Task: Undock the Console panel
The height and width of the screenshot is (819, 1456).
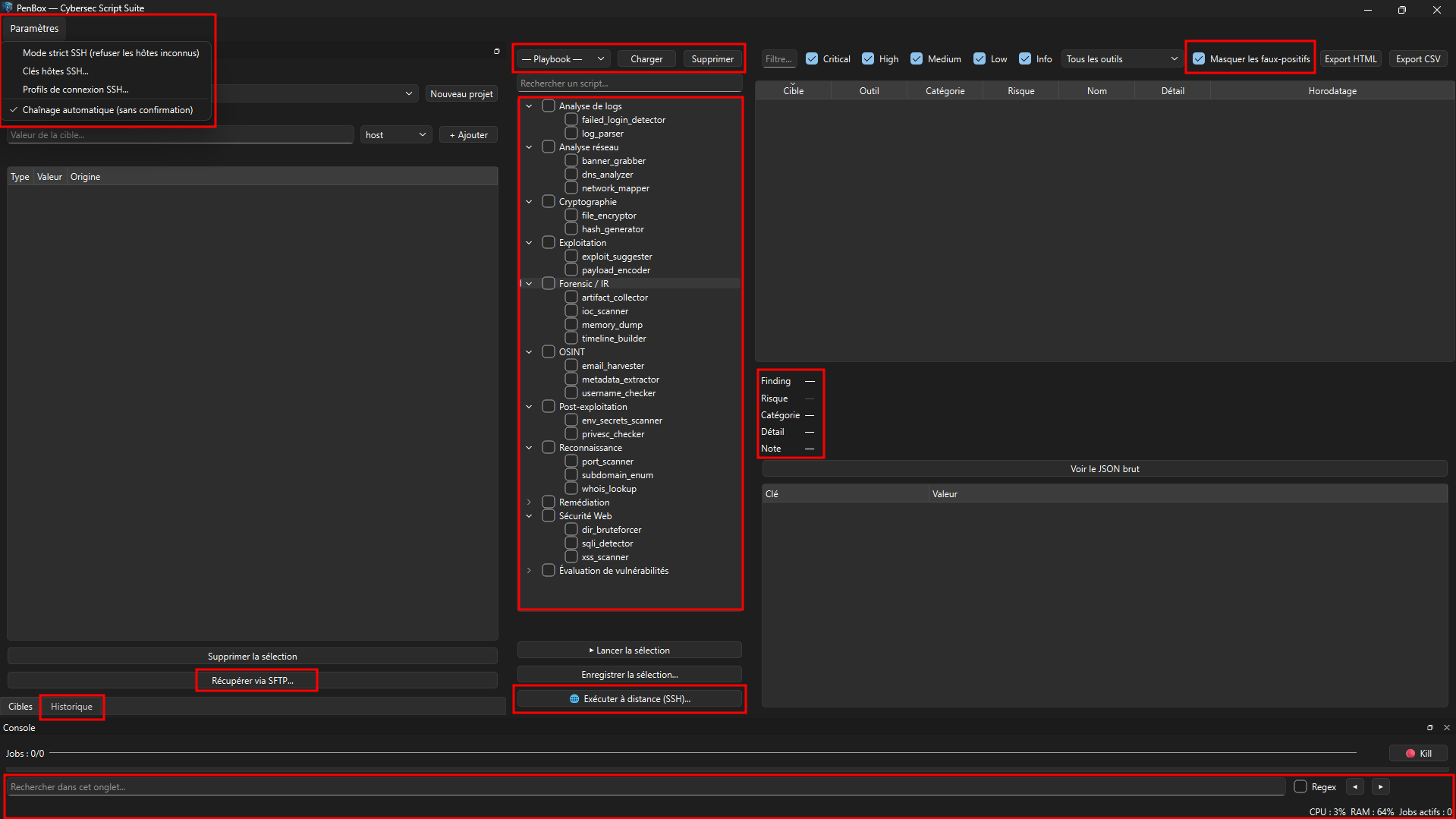Action: 1430,727
